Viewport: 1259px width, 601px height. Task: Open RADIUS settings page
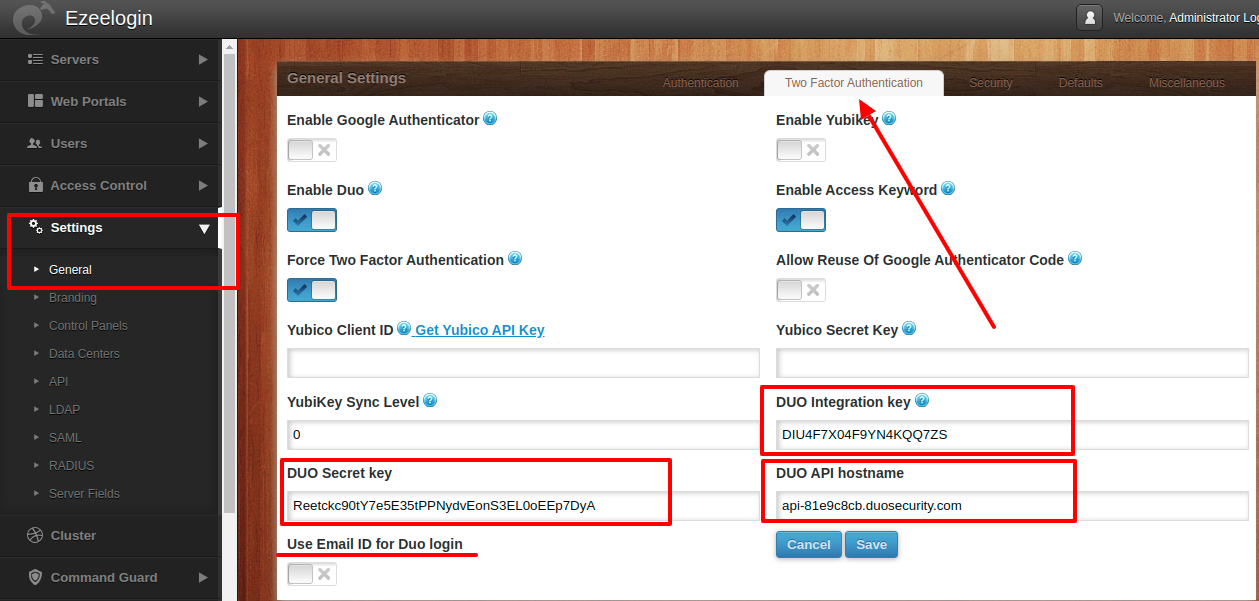click(71, 465)
